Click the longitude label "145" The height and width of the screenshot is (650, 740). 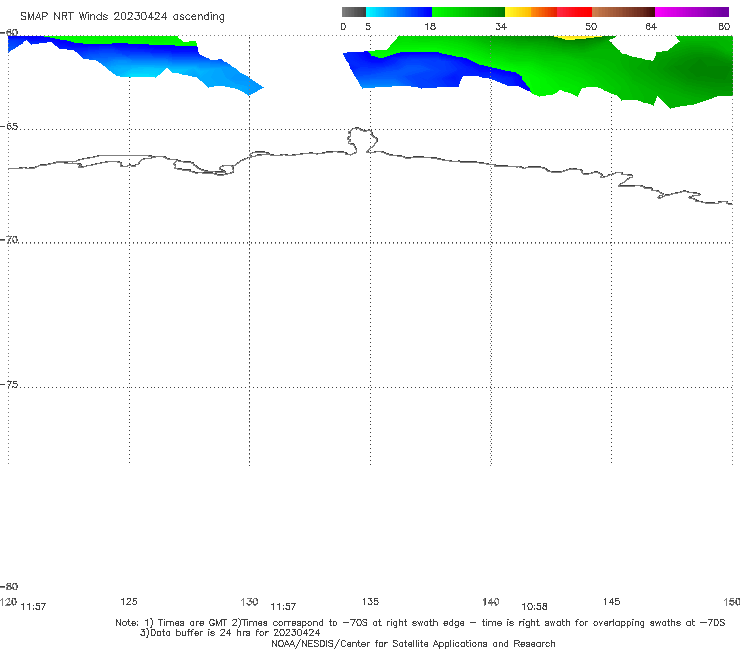612,602
